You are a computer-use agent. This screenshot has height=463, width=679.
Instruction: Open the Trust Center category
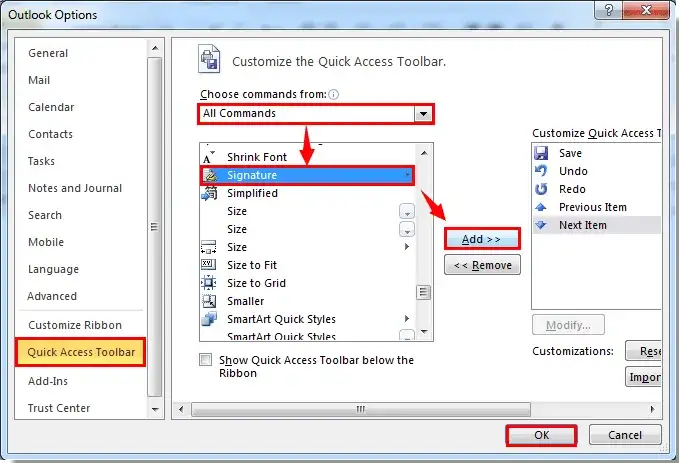point(59,408)
